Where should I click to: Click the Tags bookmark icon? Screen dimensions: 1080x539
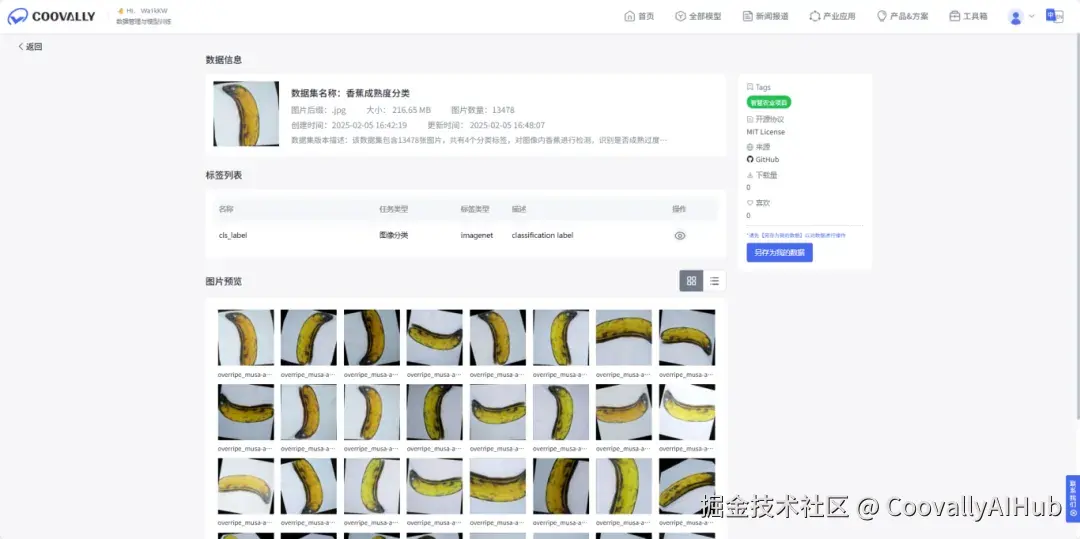[x=750, y=87]
